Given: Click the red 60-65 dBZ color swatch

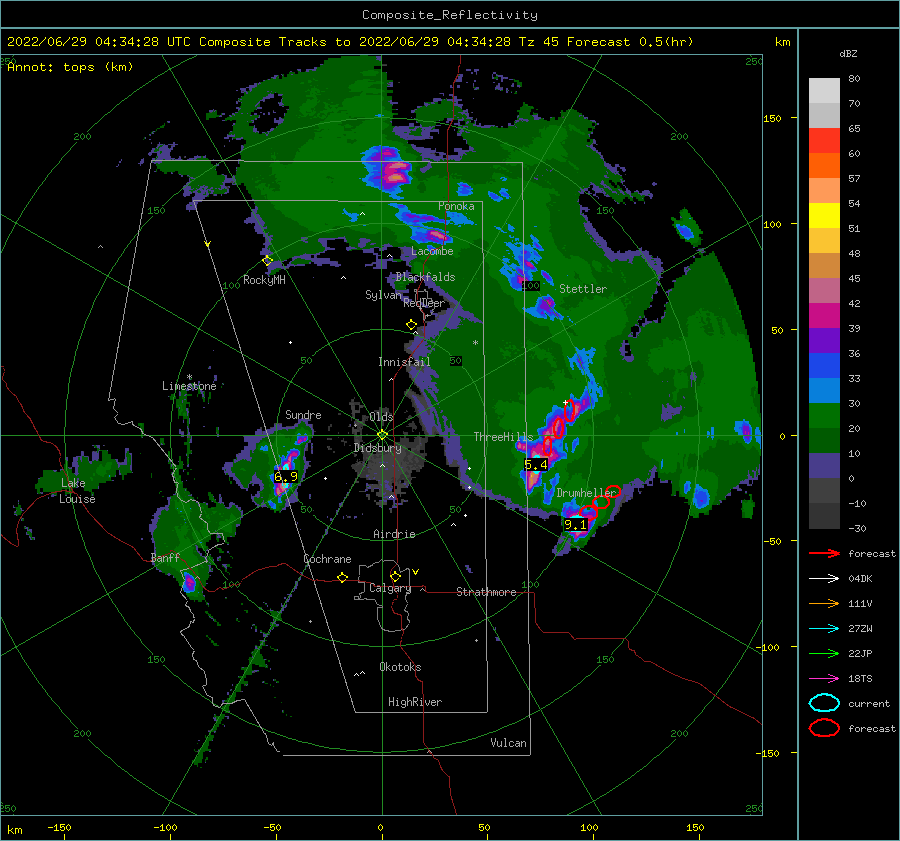Looking at the screenshot, I should (824, 141).
